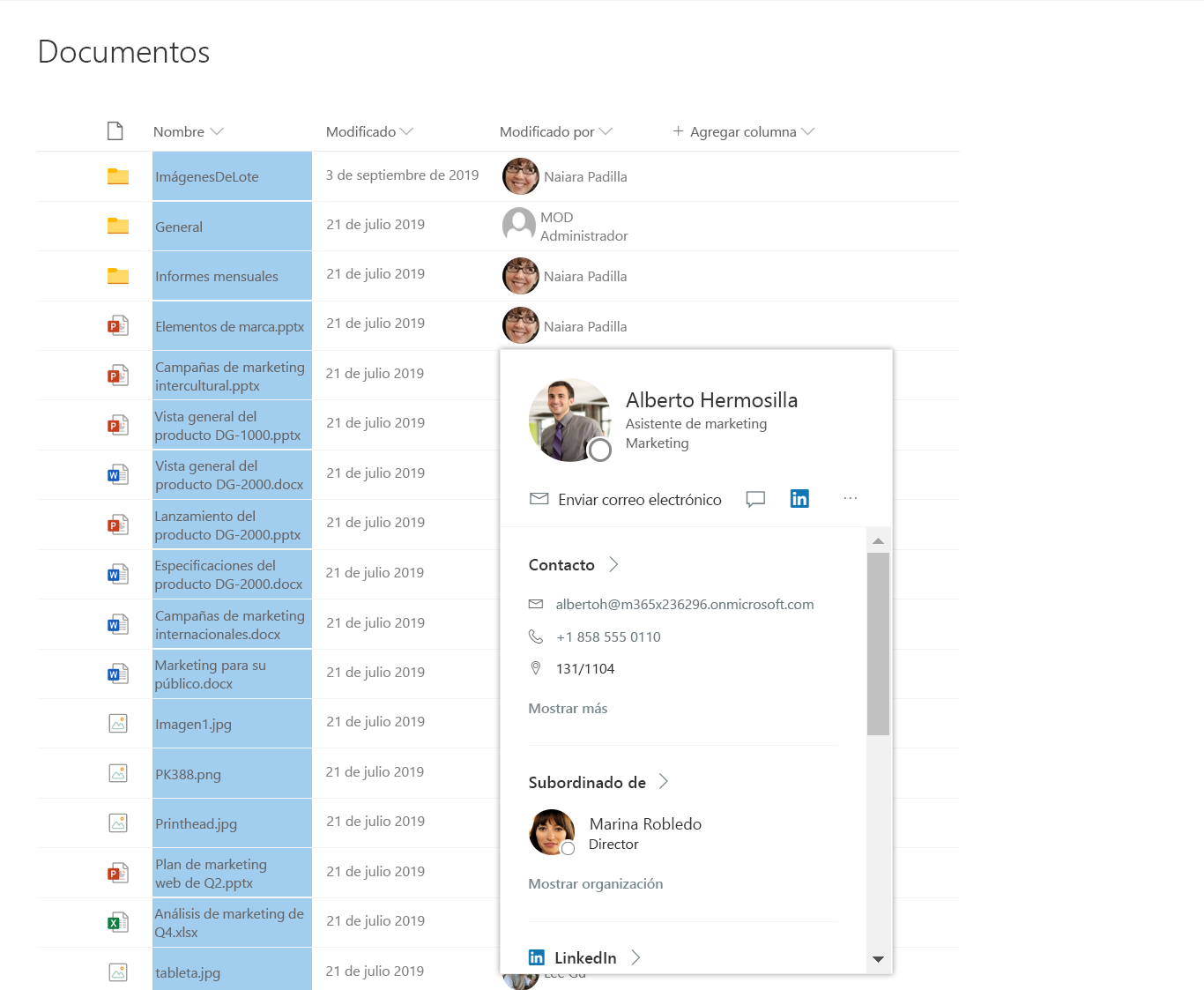This screenshot has width=1204, height=990.
Task: Click envelope icon beside Enviar correo electrónico
Action: point(539,499)
